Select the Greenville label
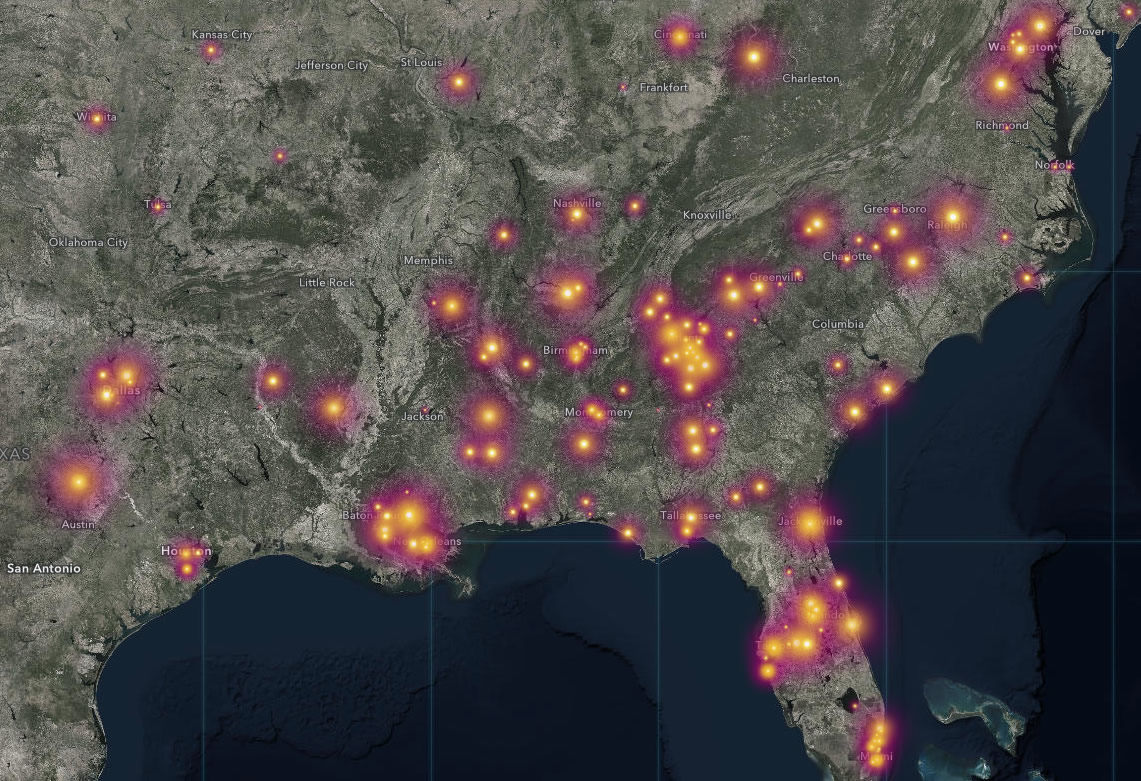Image resolution: width=1141 pixels, height=781 pixels. tap(776, 277)
